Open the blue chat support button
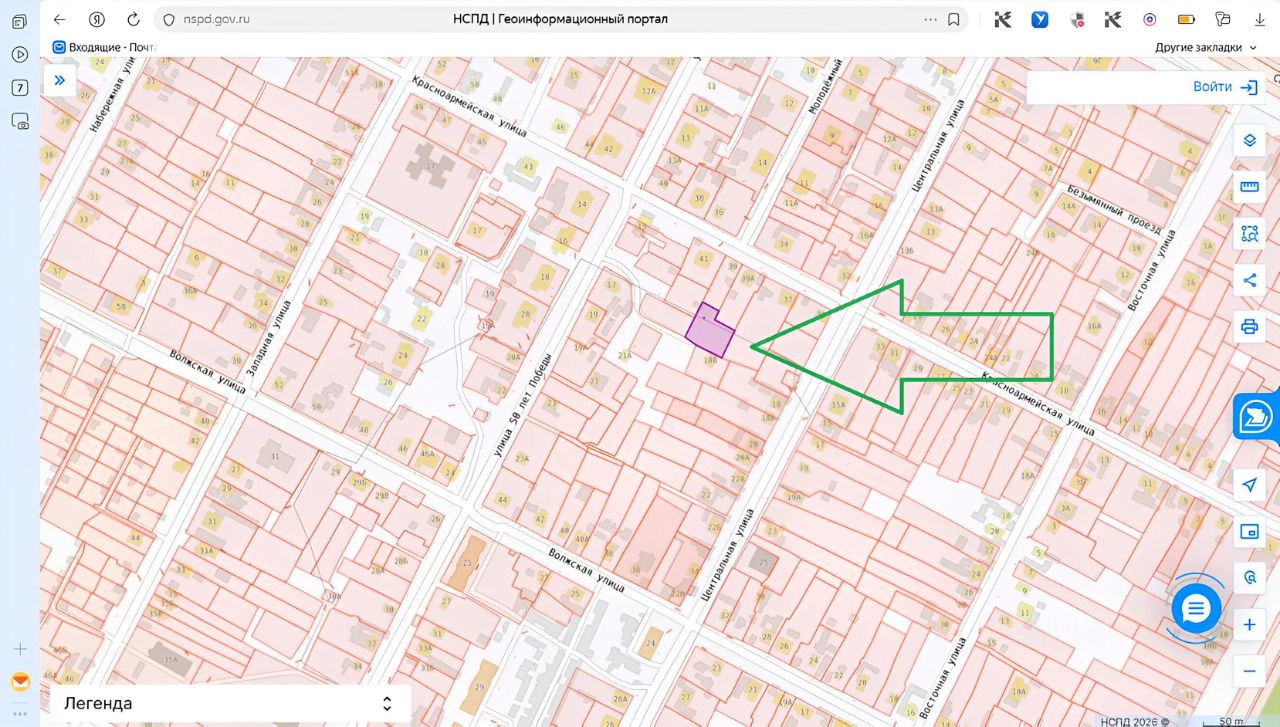 click(x=1197, y=607)
